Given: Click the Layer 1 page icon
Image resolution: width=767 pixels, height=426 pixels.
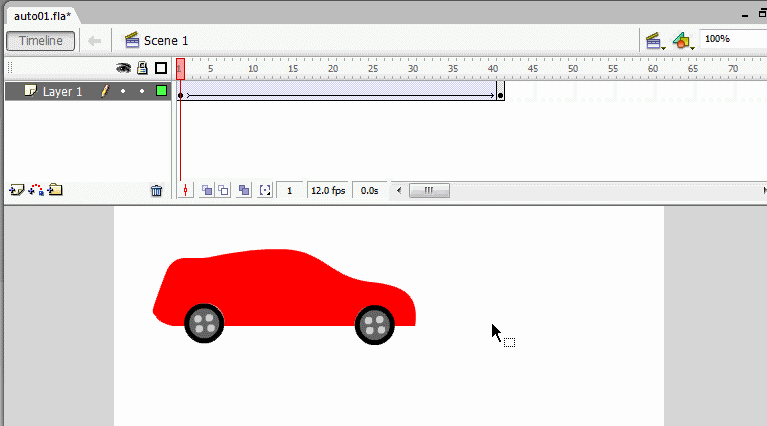Looking at the screenshot, I should point(30,91).
